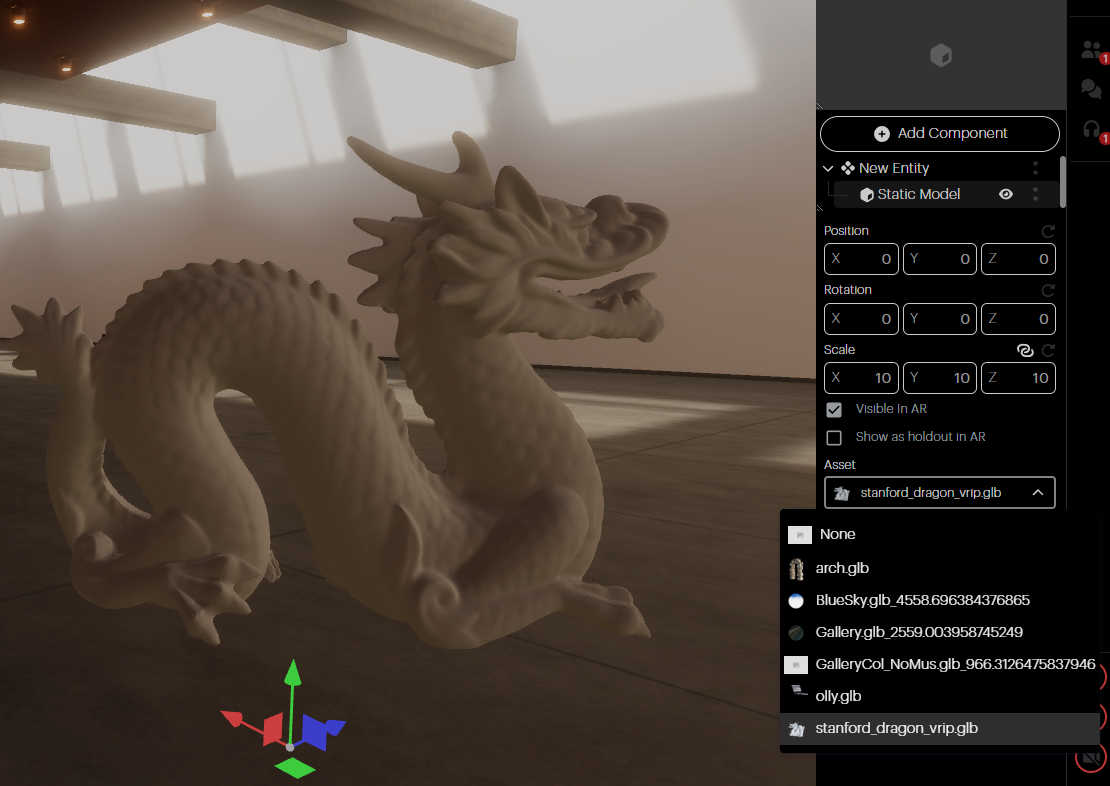Open the users panel icon in sidebar
Screen dimensions: 1110x786
click(x=1091, y=50)
